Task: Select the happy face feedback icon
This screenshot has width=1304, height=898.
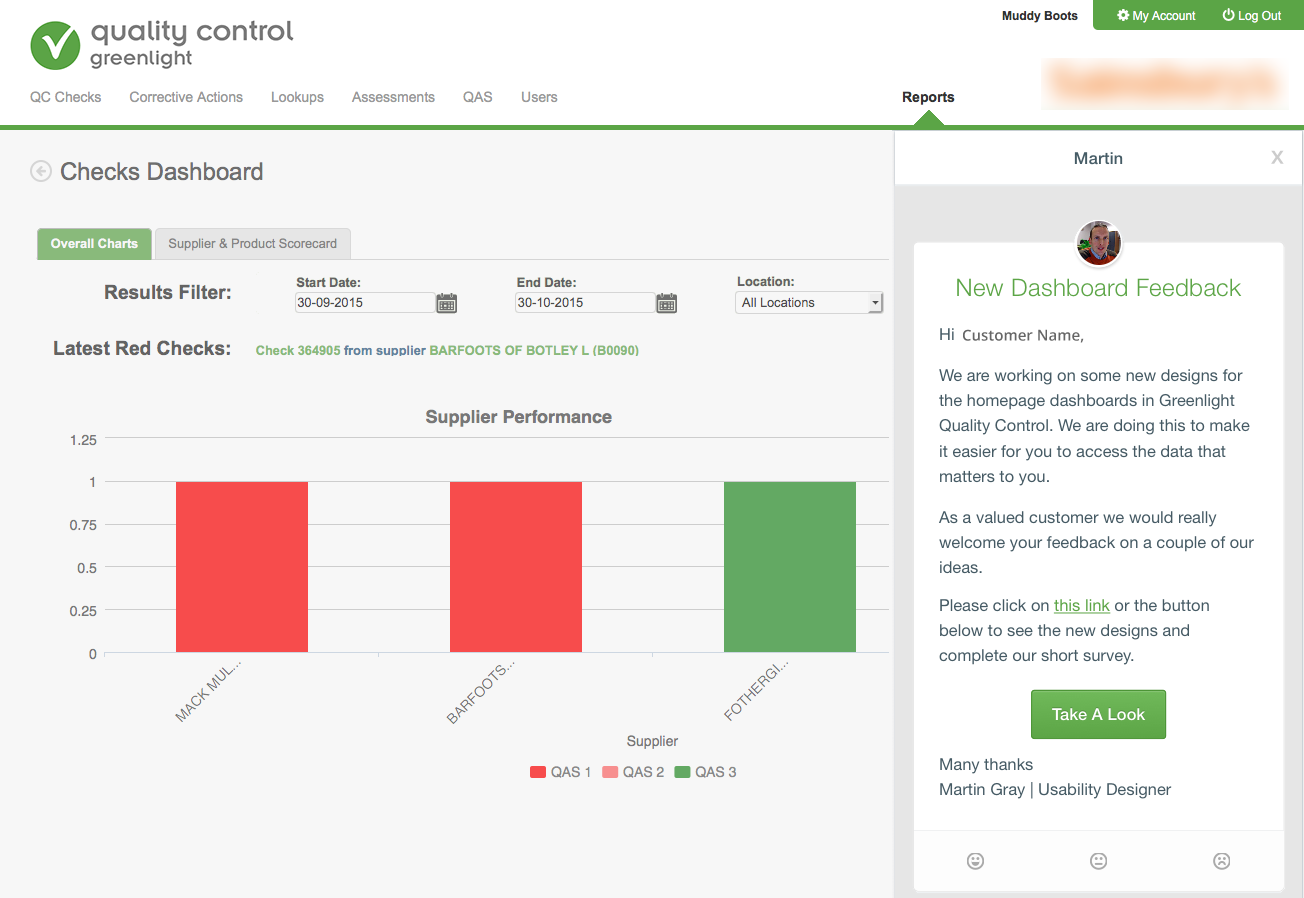Action: point(975,861)
